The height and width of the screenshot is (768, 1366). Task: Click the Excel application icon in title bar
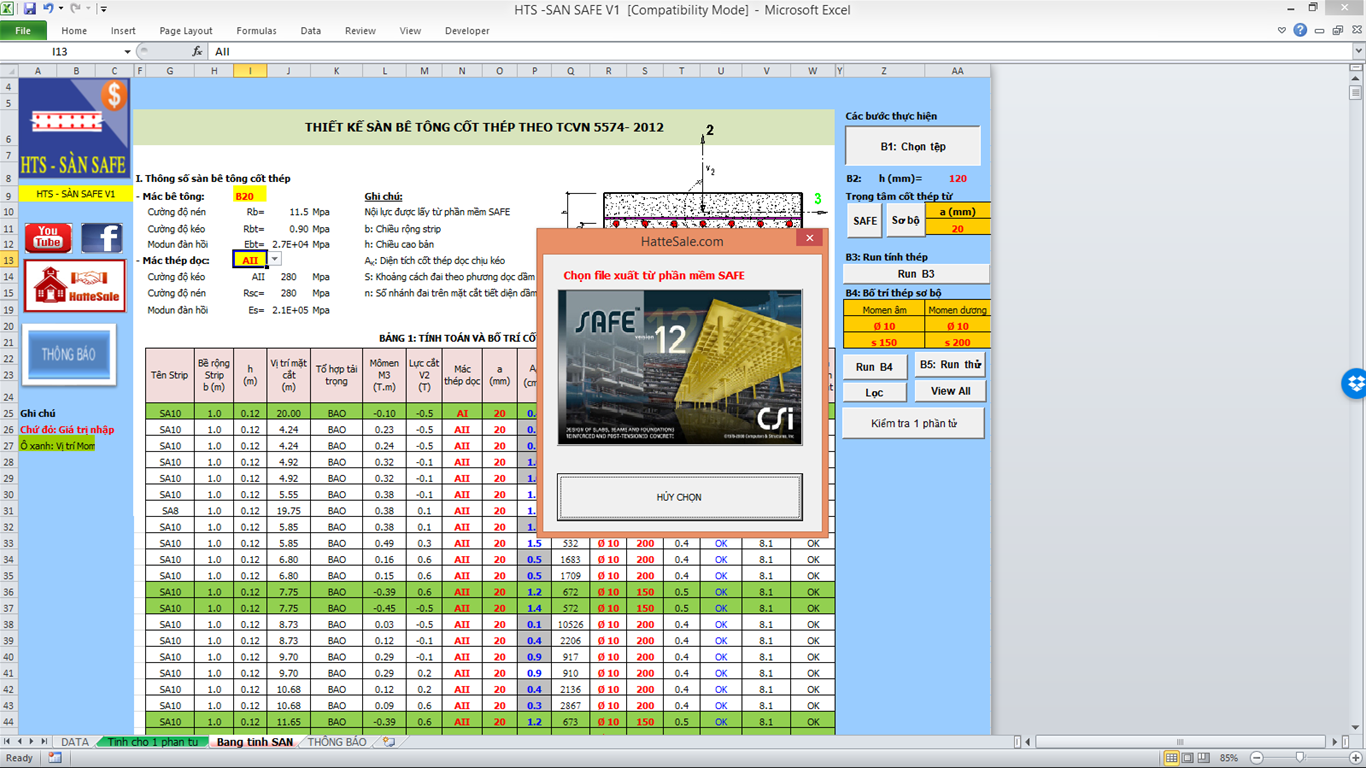pos(9,9)
